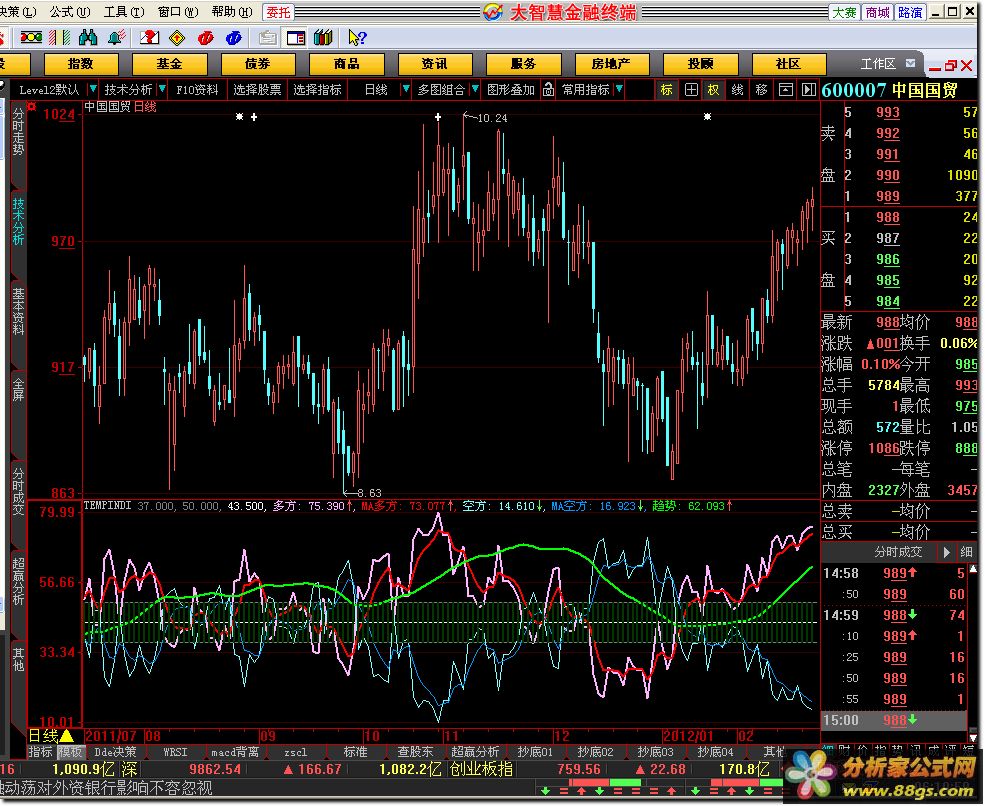Click F10资料 toolbar item
The height and width of the screenshot is (806, 985).
(197, 90)
